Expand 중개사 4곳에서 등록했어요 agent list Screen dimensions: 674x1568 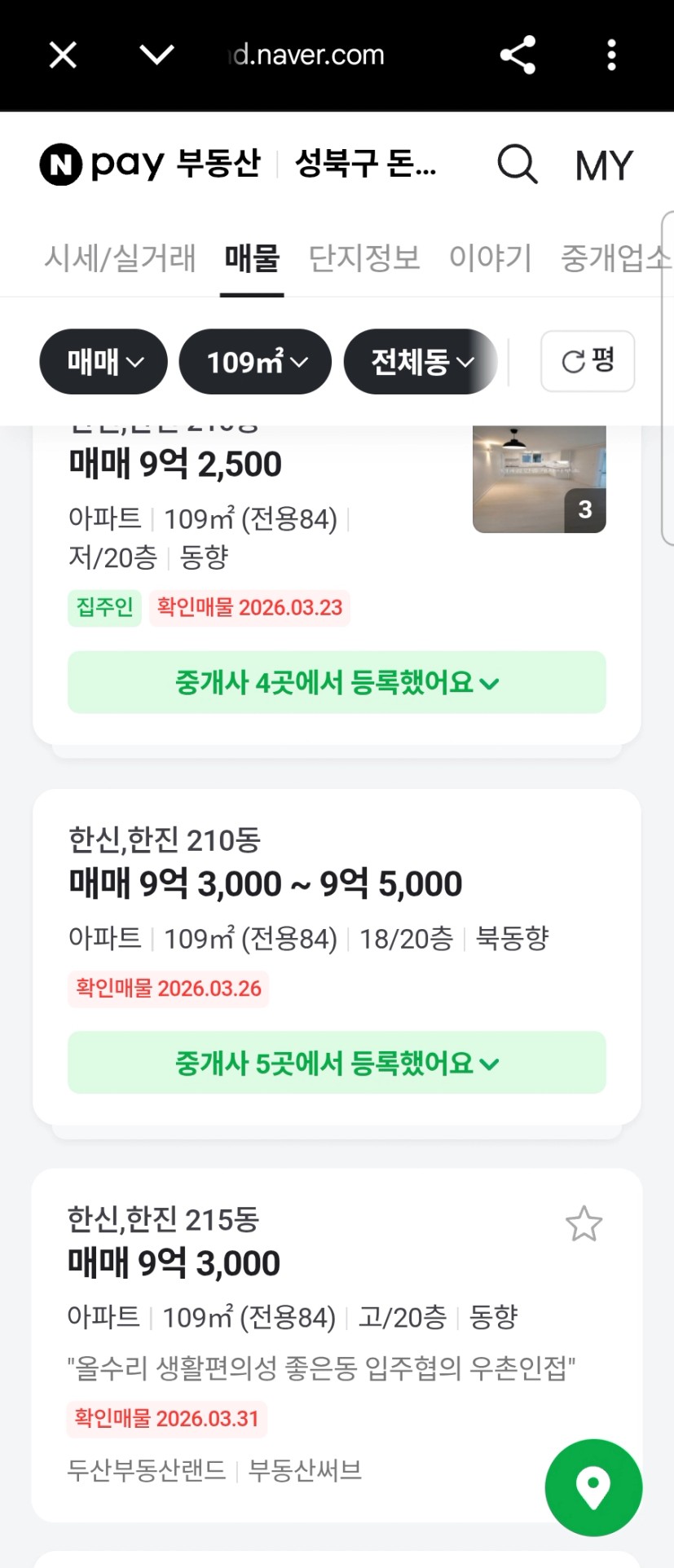[x=337, y=682]
